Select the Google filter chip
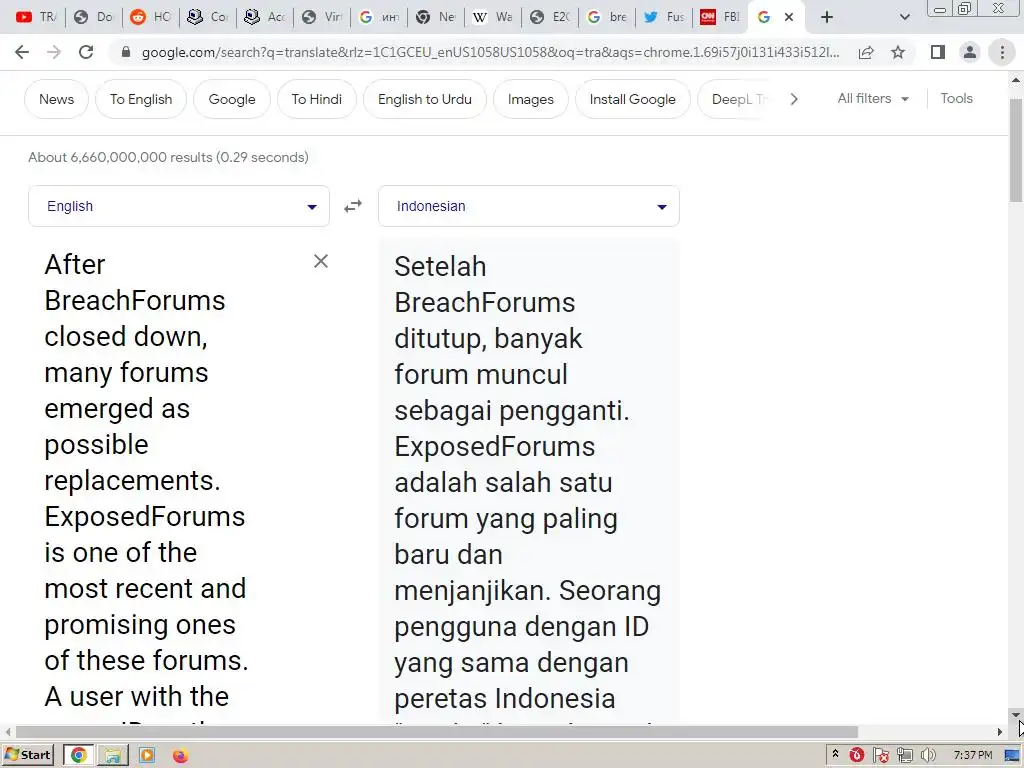The height and width of the screenshot is (768, 1024). (x=232, y=99)
